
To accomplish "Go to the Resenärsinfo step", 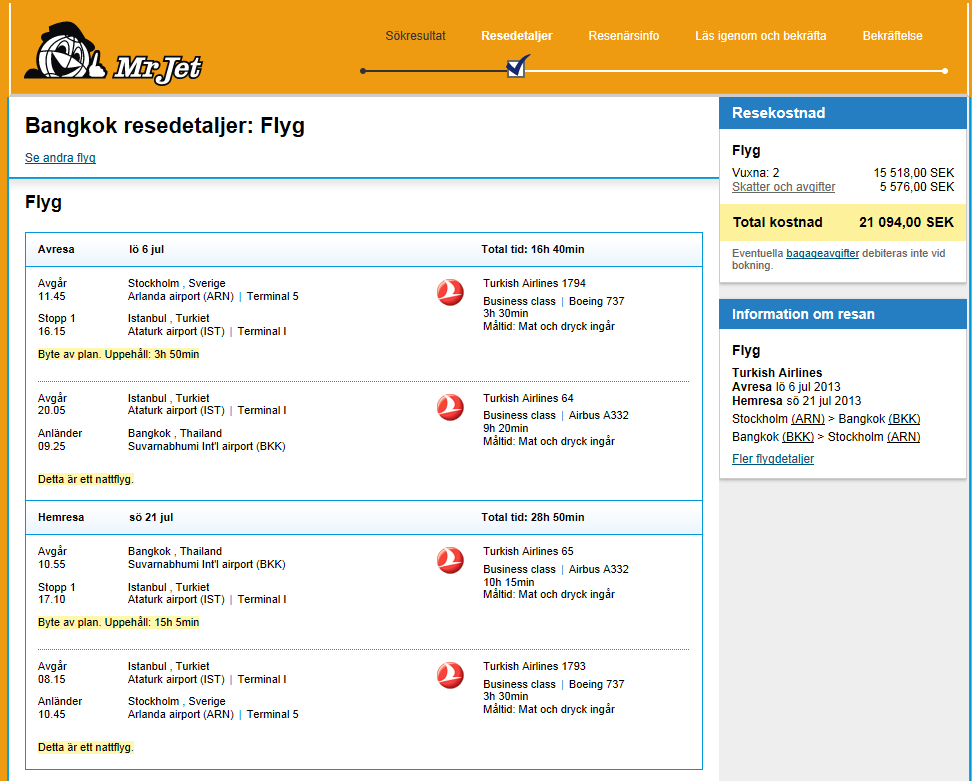I will coord(623,36).
